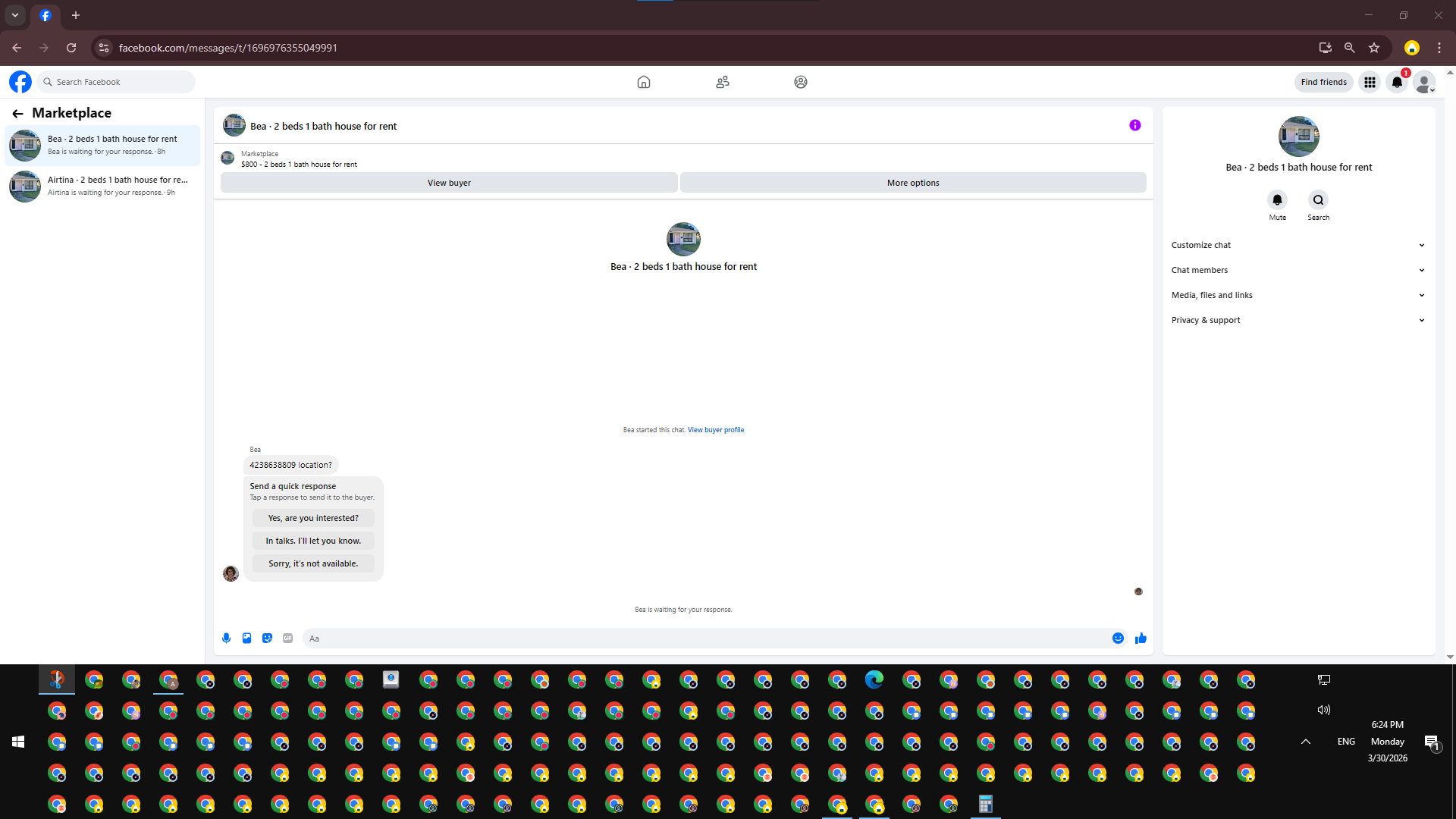1456x819 pixels.
Task: Click the Search conversation icon
Action: (1318, 200)
